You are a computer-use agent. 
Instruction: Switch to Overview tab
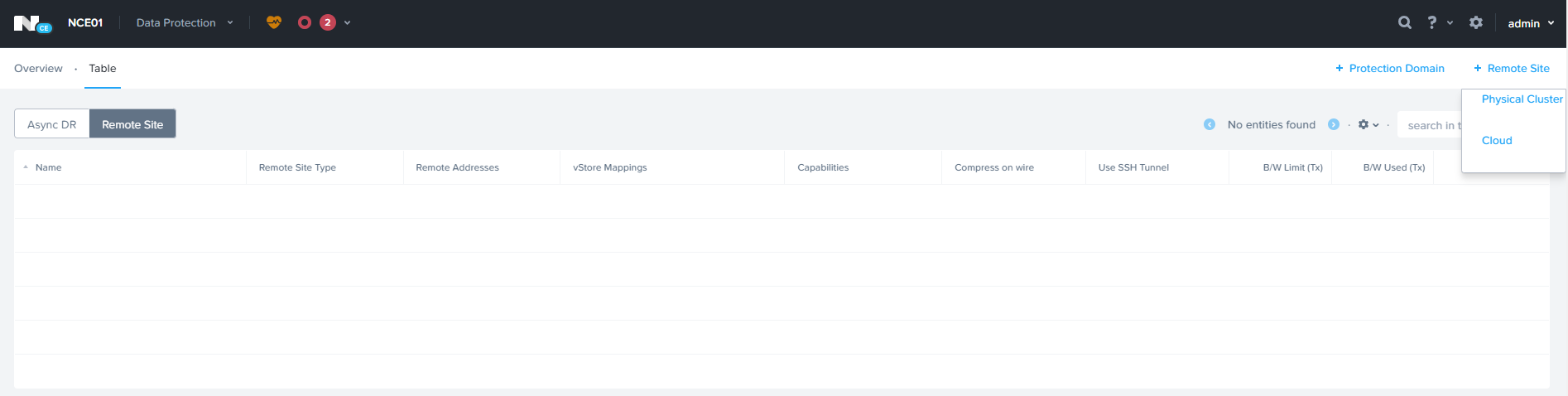(x=38, y=69)
